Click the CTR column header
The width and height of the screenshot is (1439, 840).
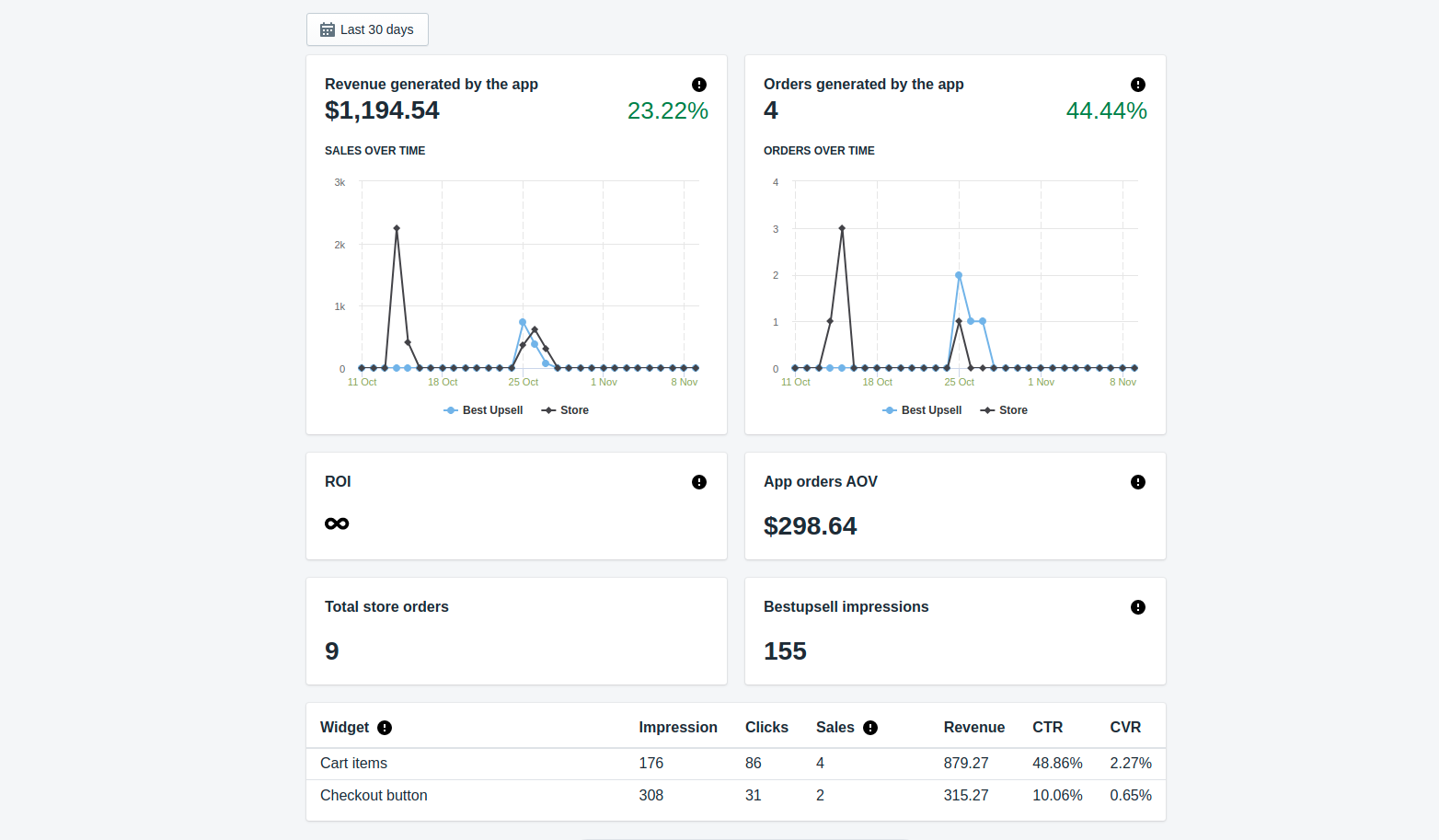(x=1047, y=728)
